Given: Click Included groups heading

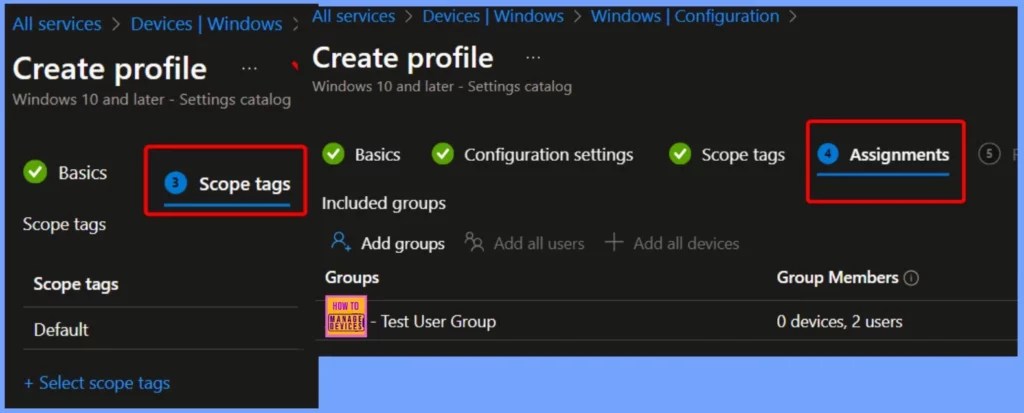Looking at the screenshot, I should pyautogui.click(x=384, y=203).
